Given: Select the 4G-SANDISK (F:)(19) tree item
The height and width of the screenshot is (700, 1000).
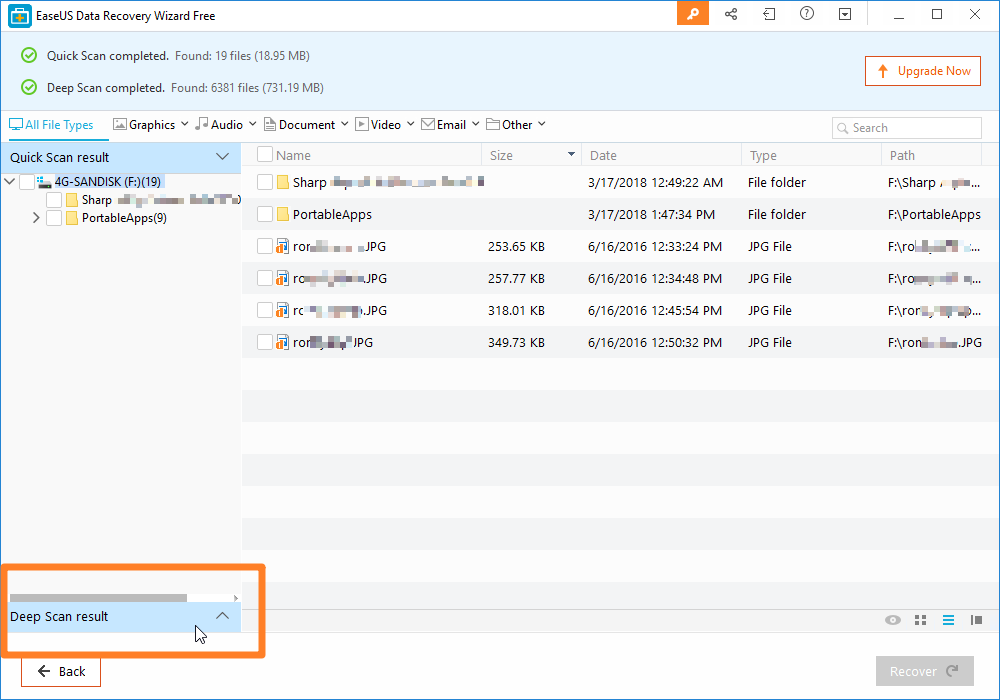Looking at the screenshot, I should pos(107,182).
